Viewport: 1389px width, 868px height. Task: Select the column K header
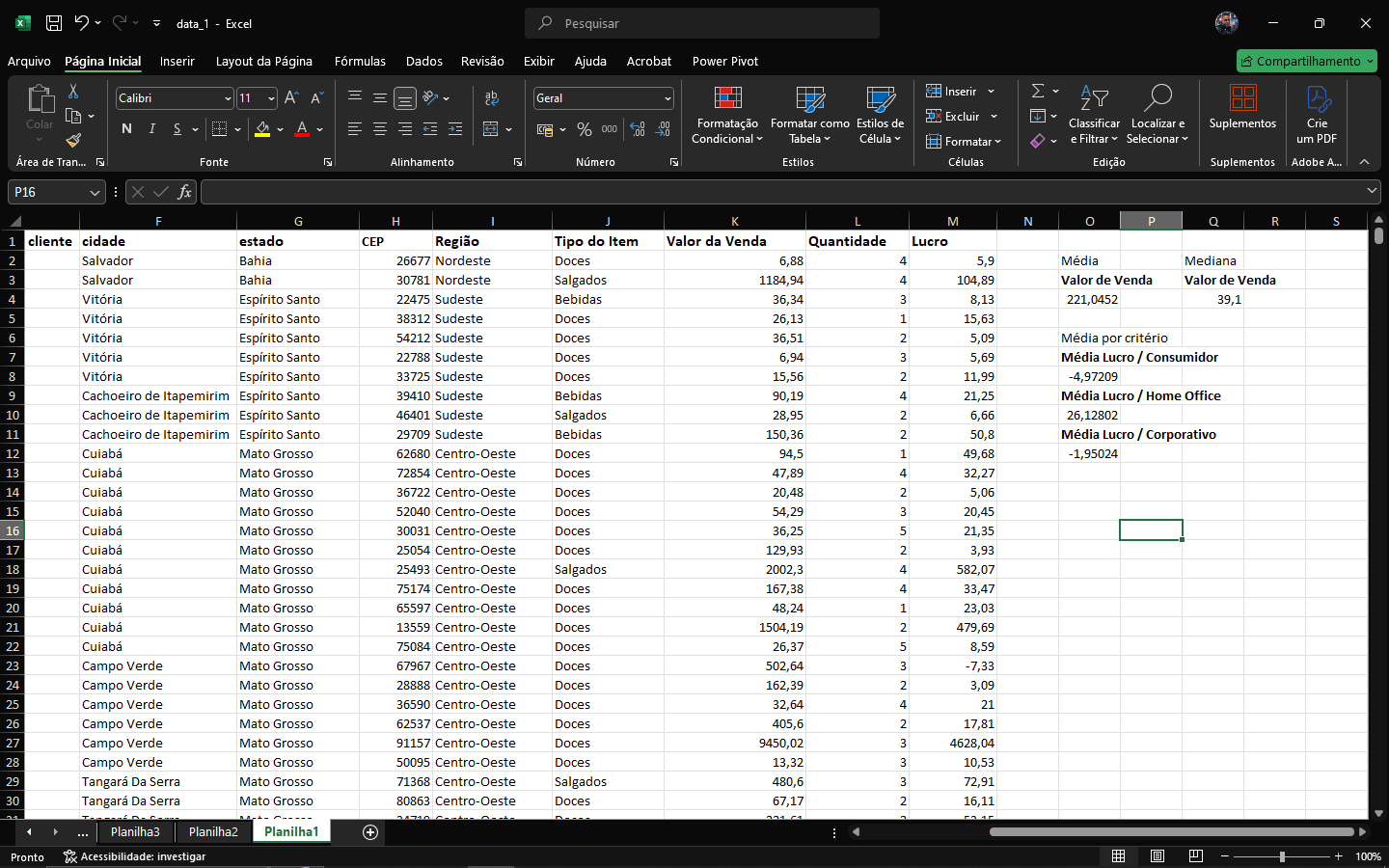pos(735,221)
